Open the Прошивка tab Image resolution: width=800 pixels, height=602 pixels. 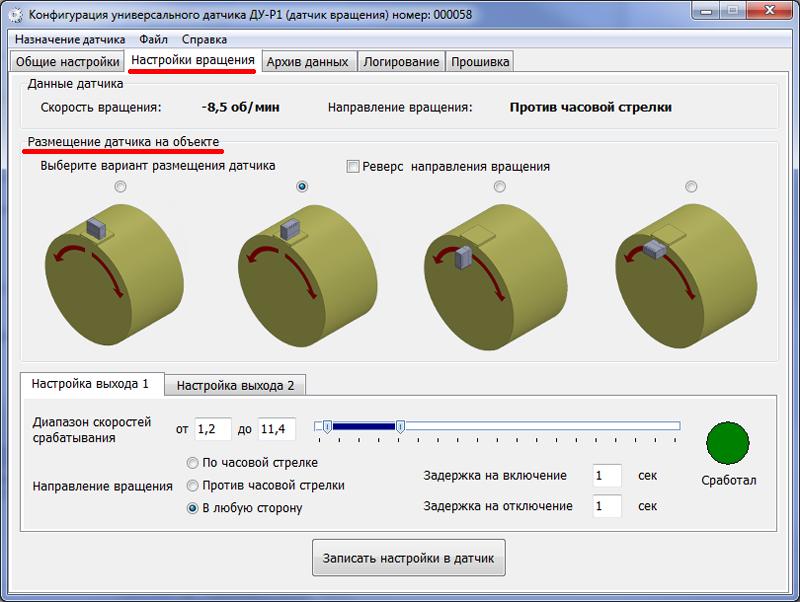[480, 62]
